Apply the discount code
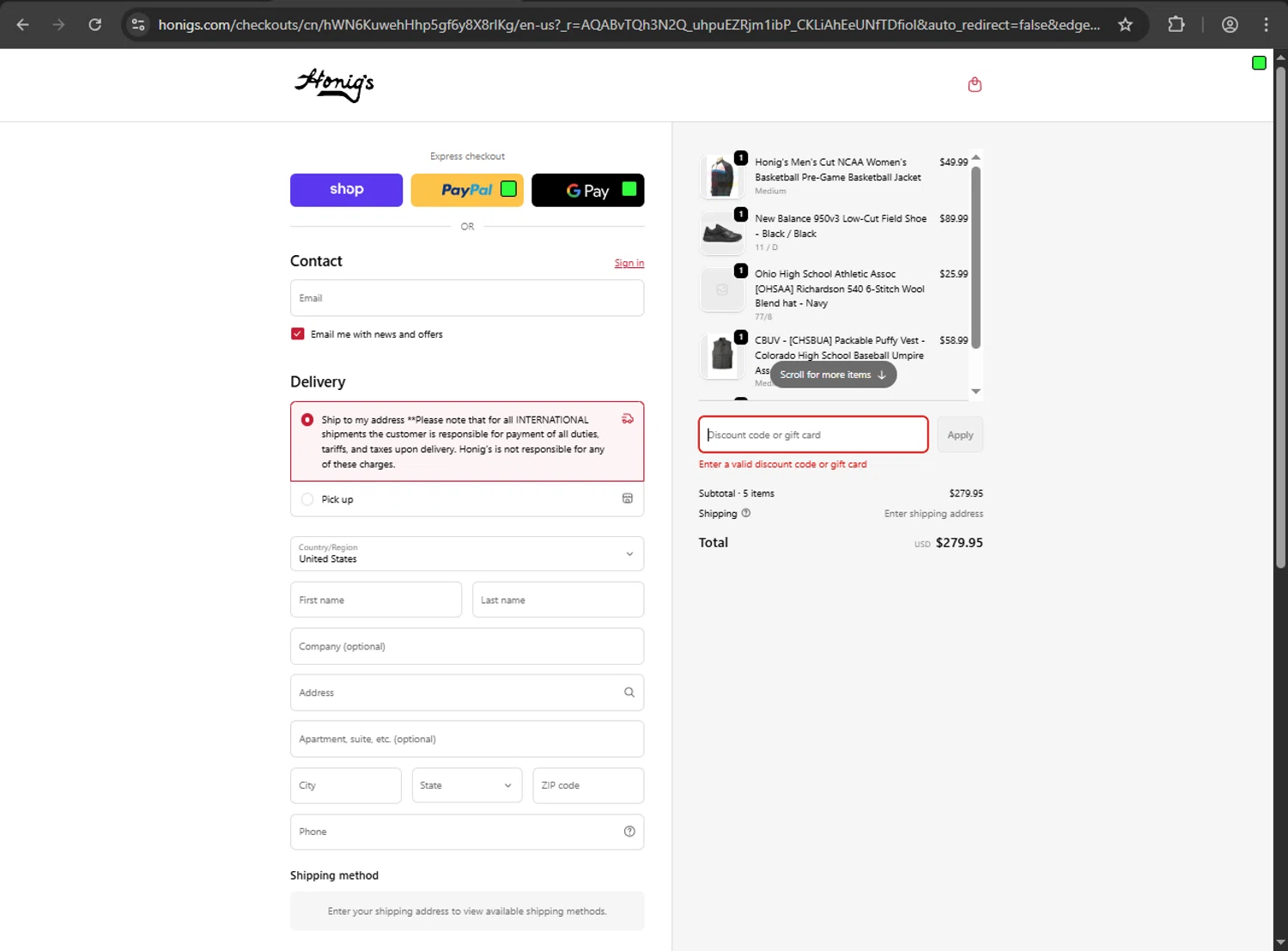 pyautogui.click(x=960, y=435)
